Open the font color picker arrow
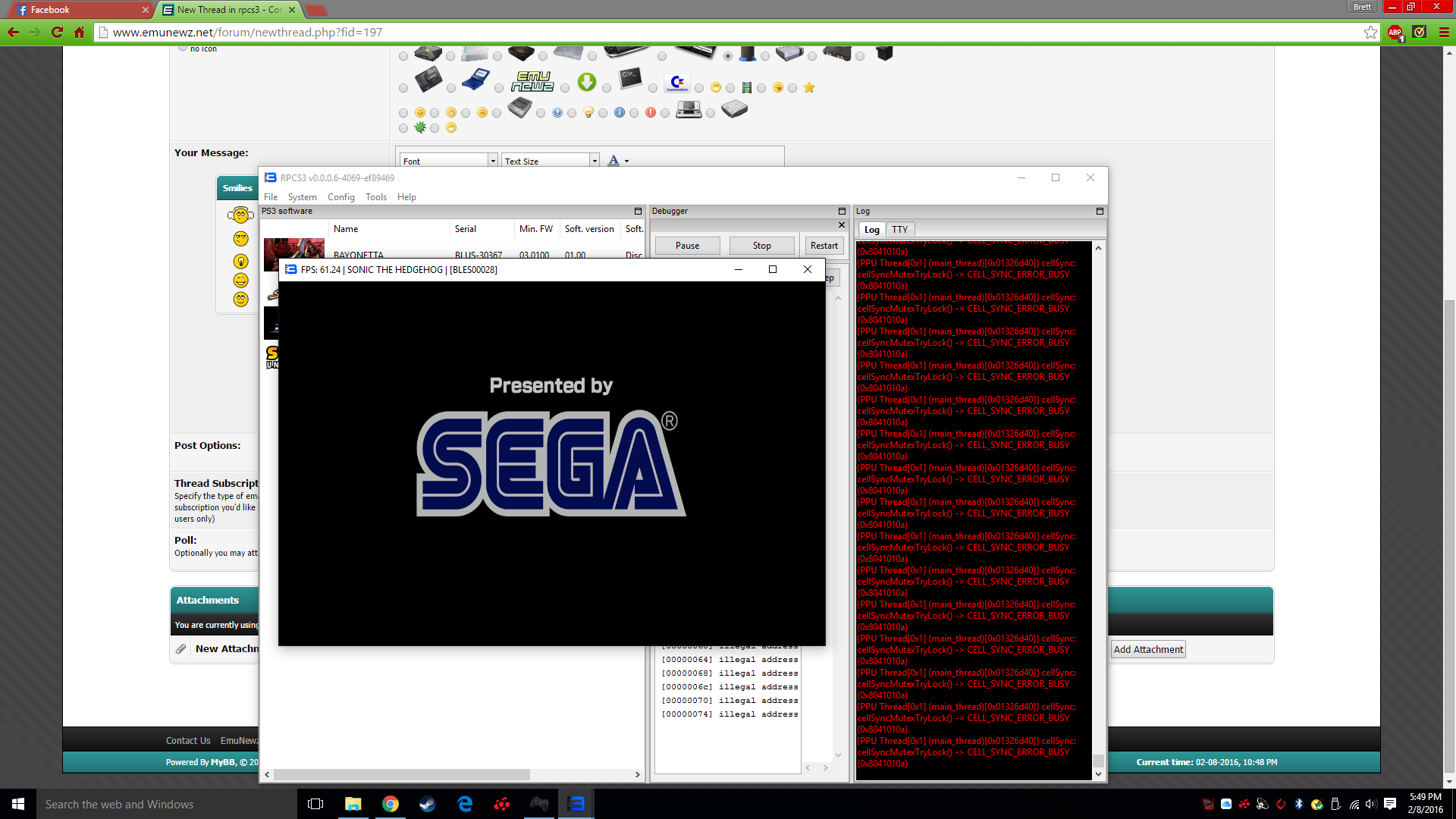Viewport: 1456px width, 819px height. pyautogui.click(x=626, y=161)
